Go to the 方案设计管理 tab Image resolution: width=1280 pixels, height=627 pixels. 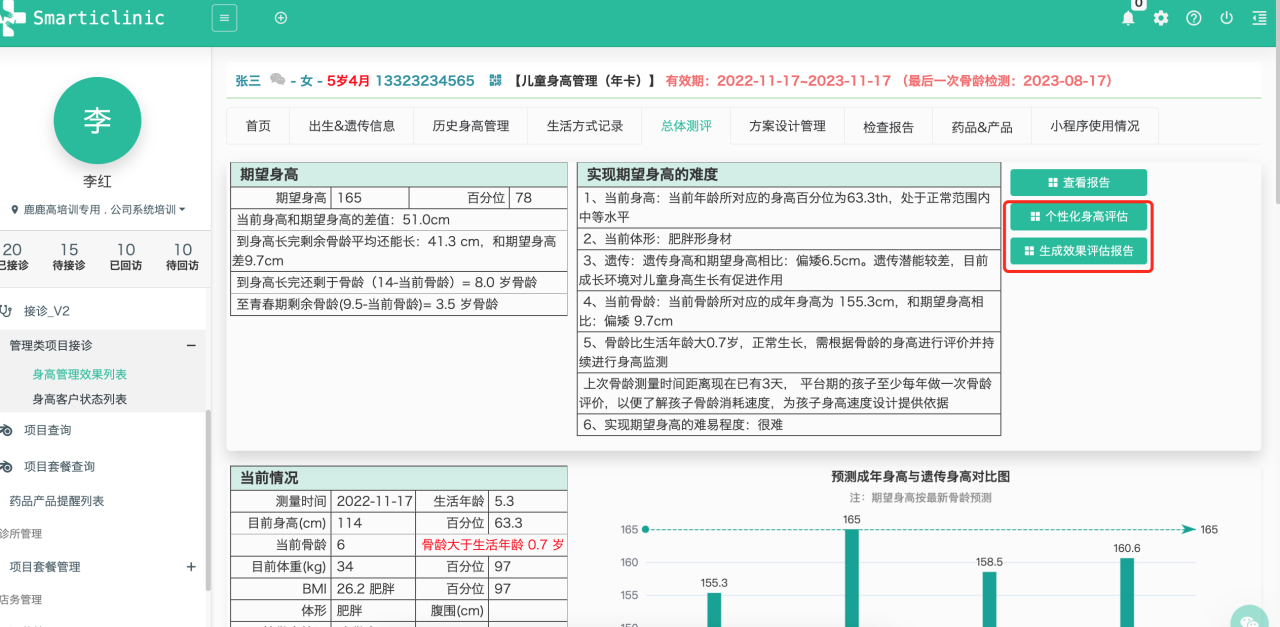[x=788, y=126]
